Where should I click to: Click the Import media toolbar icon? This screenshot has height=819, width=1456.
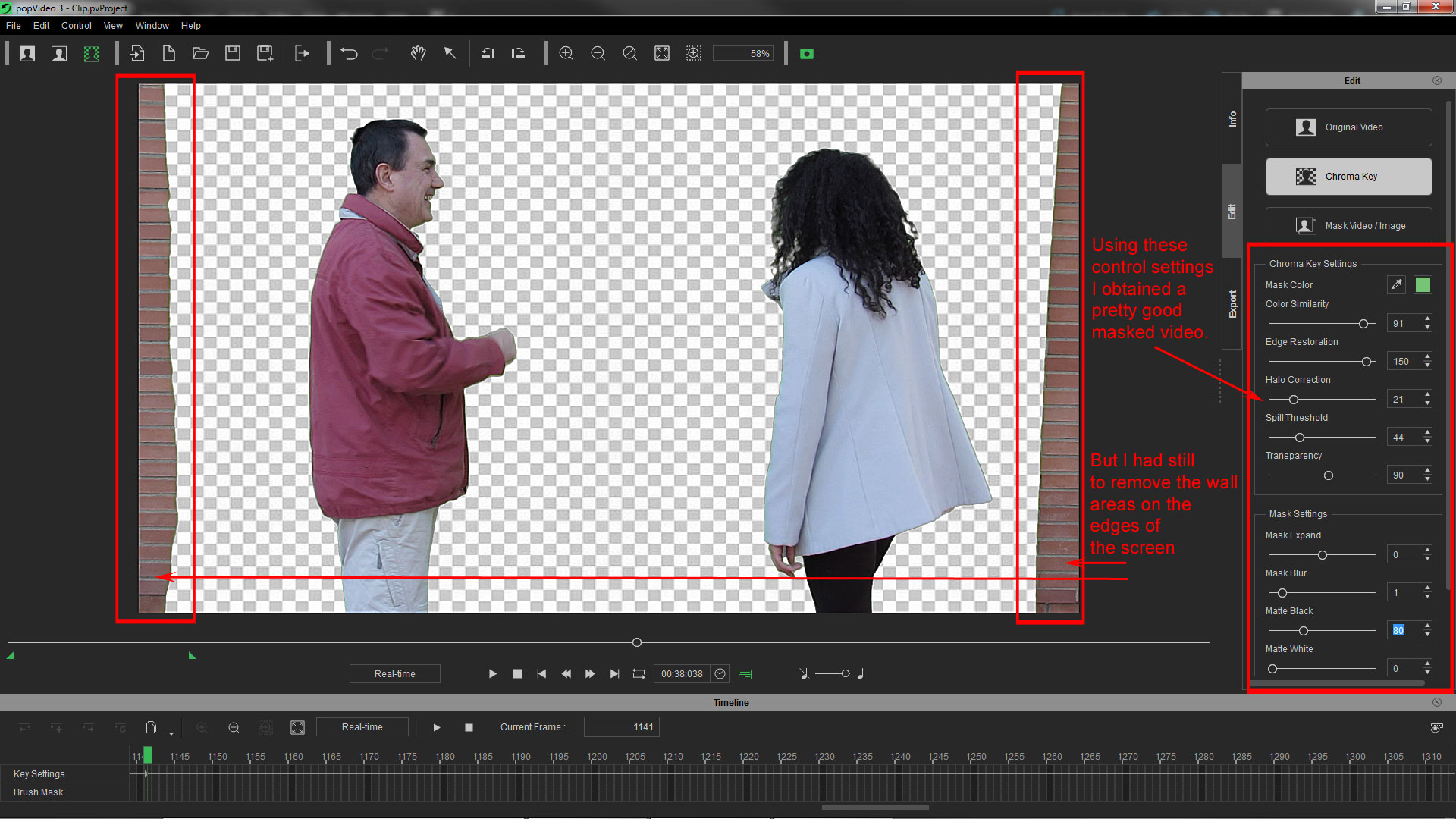point(137,54)
